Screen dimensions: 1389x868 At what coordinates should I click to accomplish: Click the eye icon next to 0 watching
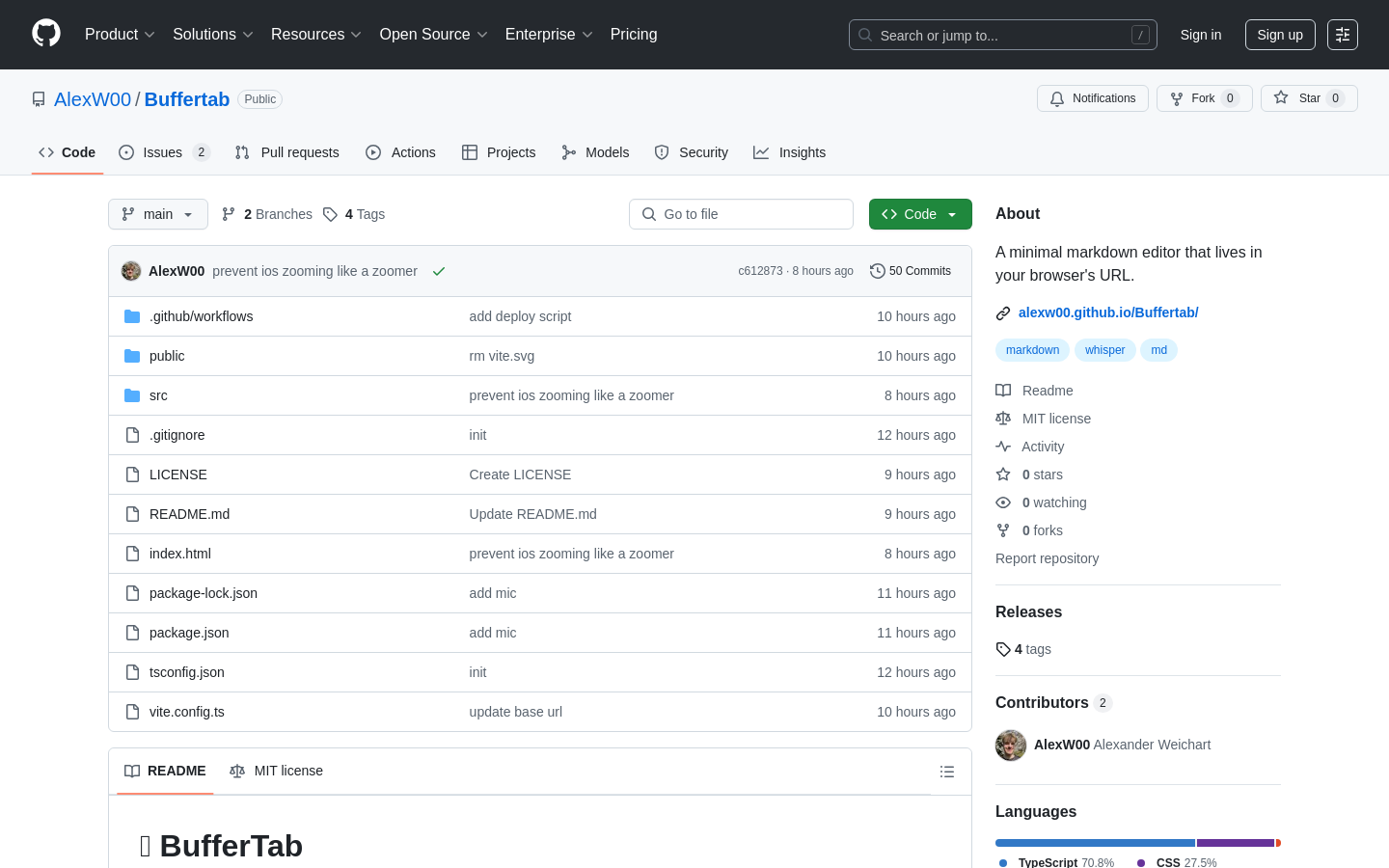[1003, 502]
